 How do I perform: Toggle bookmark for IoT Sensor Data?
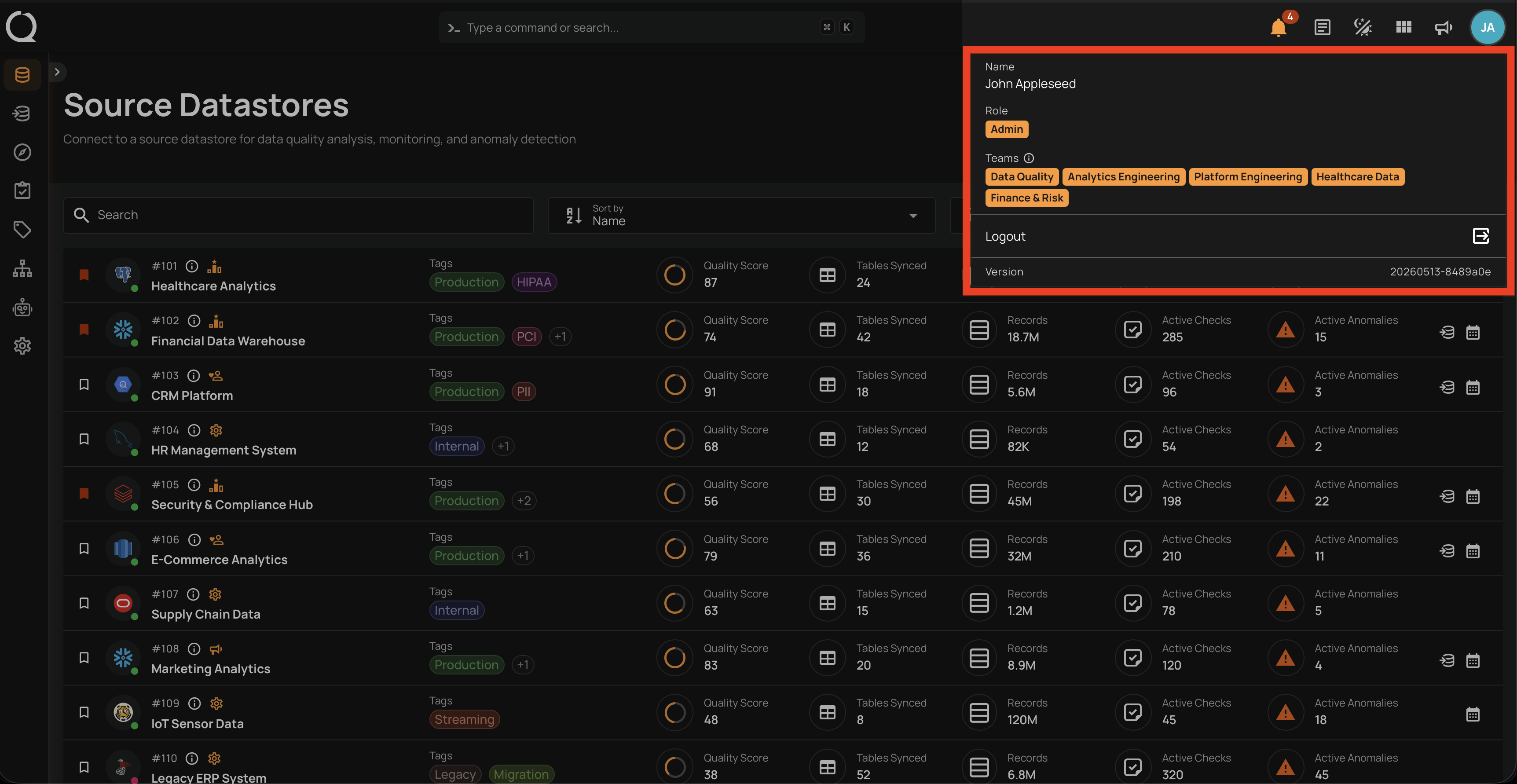tap(84, 712)
